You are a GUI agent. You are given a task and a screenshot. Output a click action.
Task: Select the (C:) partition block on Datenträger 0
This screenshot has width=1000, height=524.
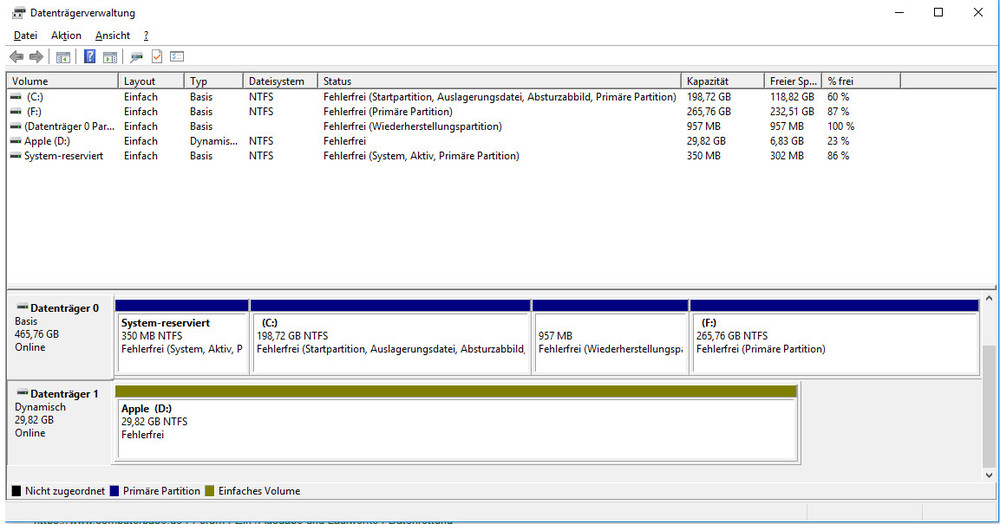click(x=390, y=342)
